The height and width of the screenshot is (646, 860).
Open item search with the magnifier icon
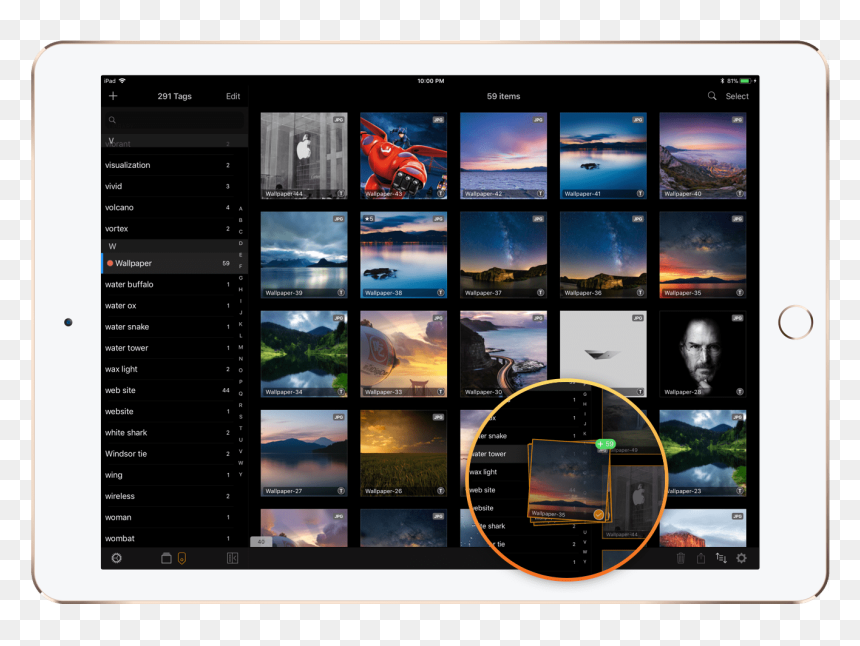point(712,96)
